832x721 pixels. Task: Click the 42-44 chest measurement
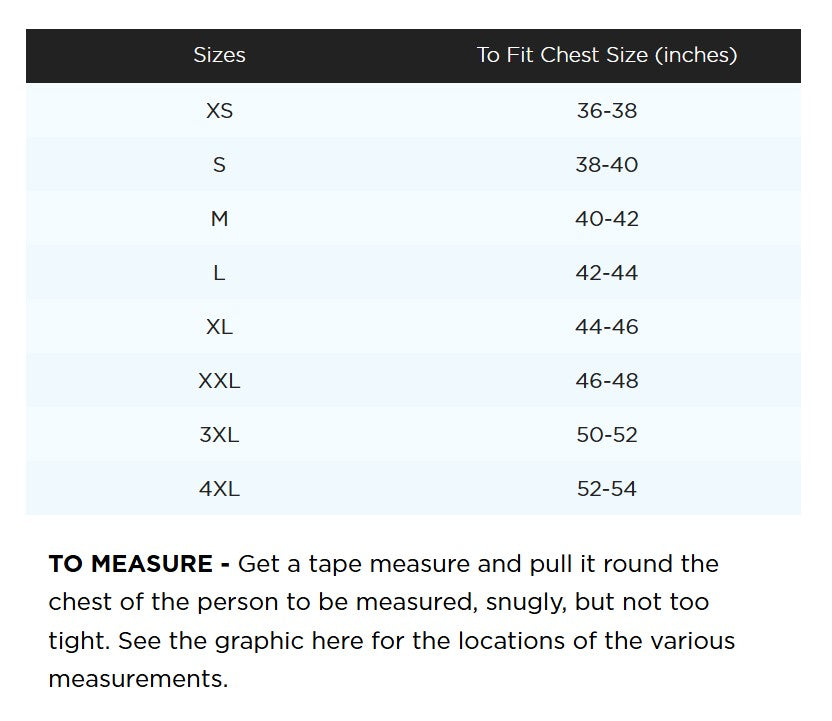point(607,272)
